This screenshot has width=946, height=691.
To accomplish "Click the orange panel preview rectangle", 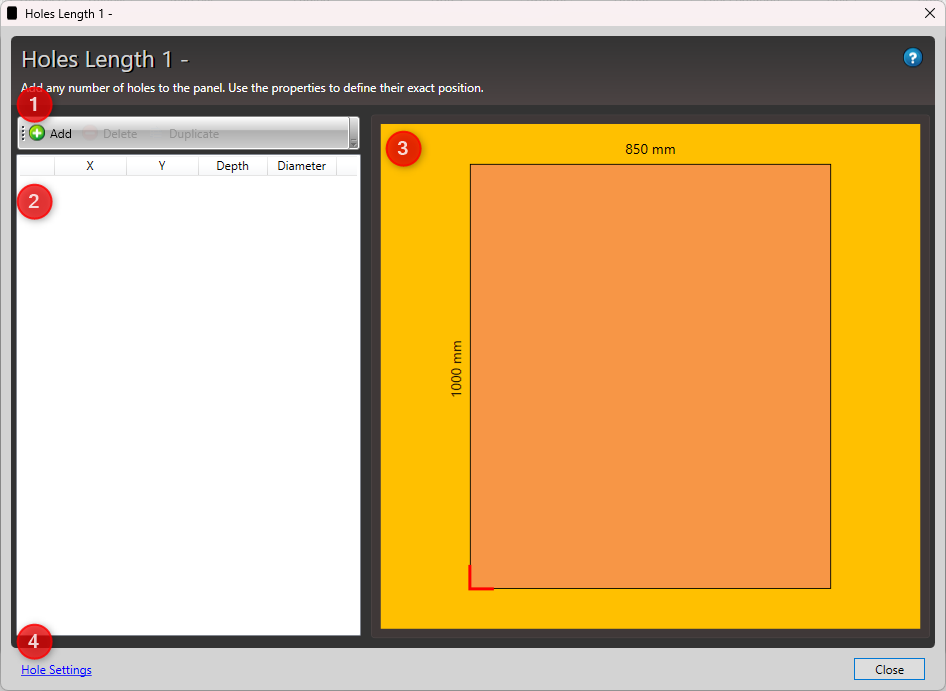I will (x=650, y=376).
